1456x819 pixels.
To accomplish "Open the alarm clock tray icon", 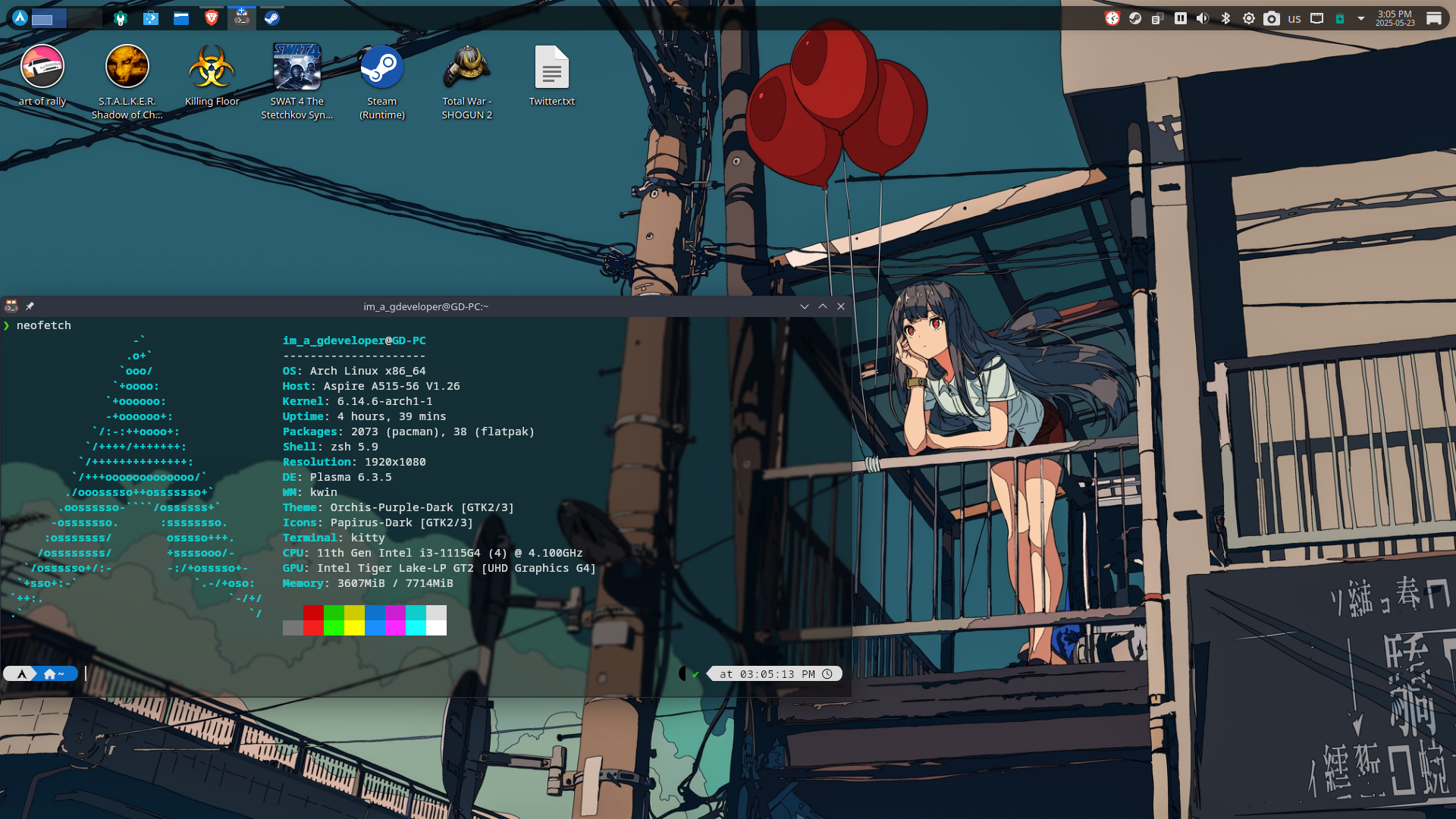I will point(1112,18).
